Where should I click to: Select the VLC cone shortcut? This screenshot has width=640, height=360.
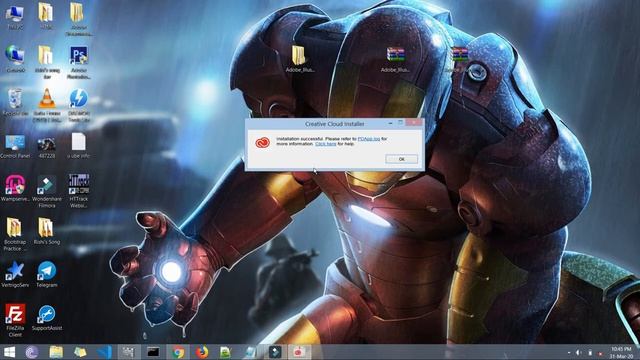(47, 105)
